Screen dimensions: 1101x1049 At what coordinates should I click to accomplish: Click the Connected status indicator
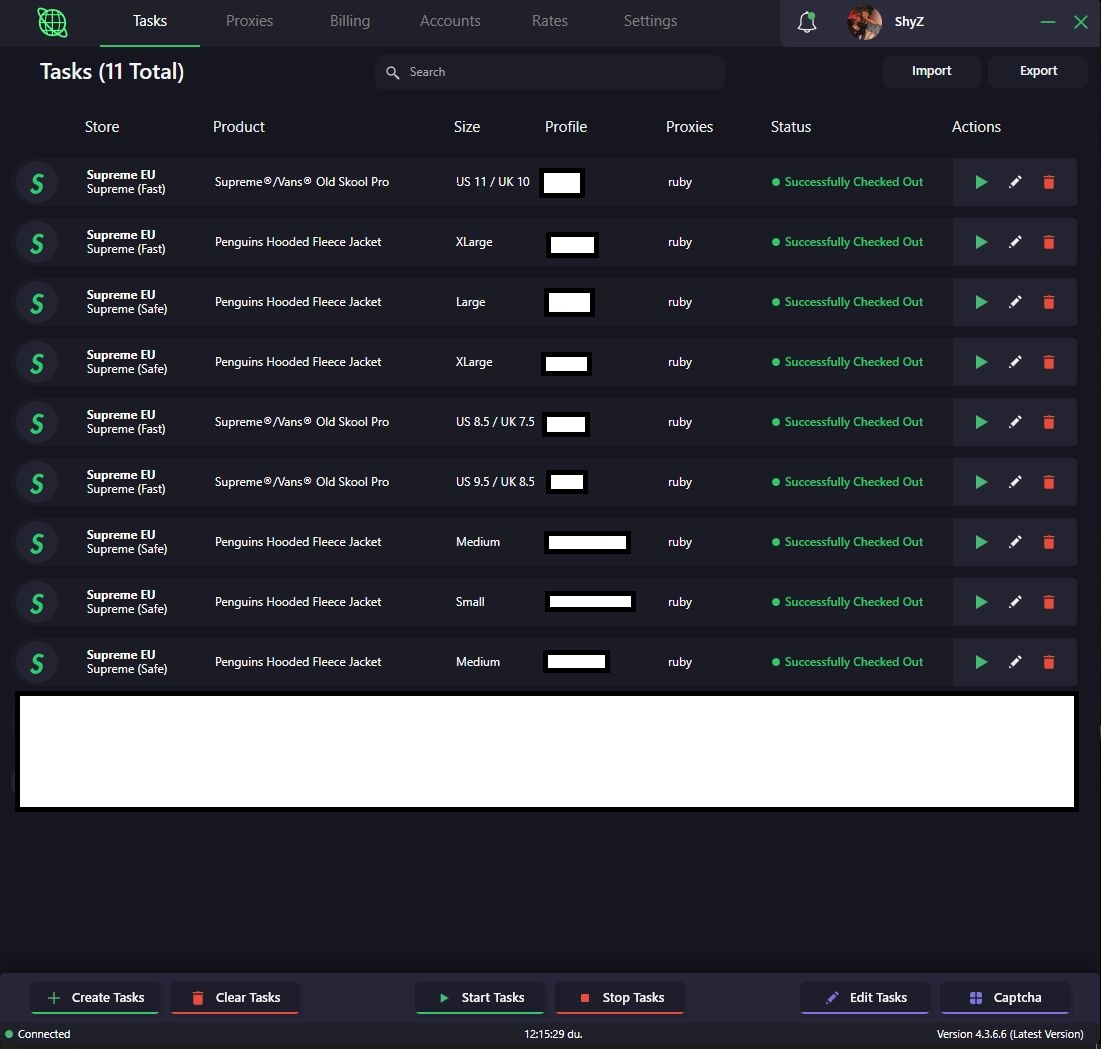(x=38, y=1034)
